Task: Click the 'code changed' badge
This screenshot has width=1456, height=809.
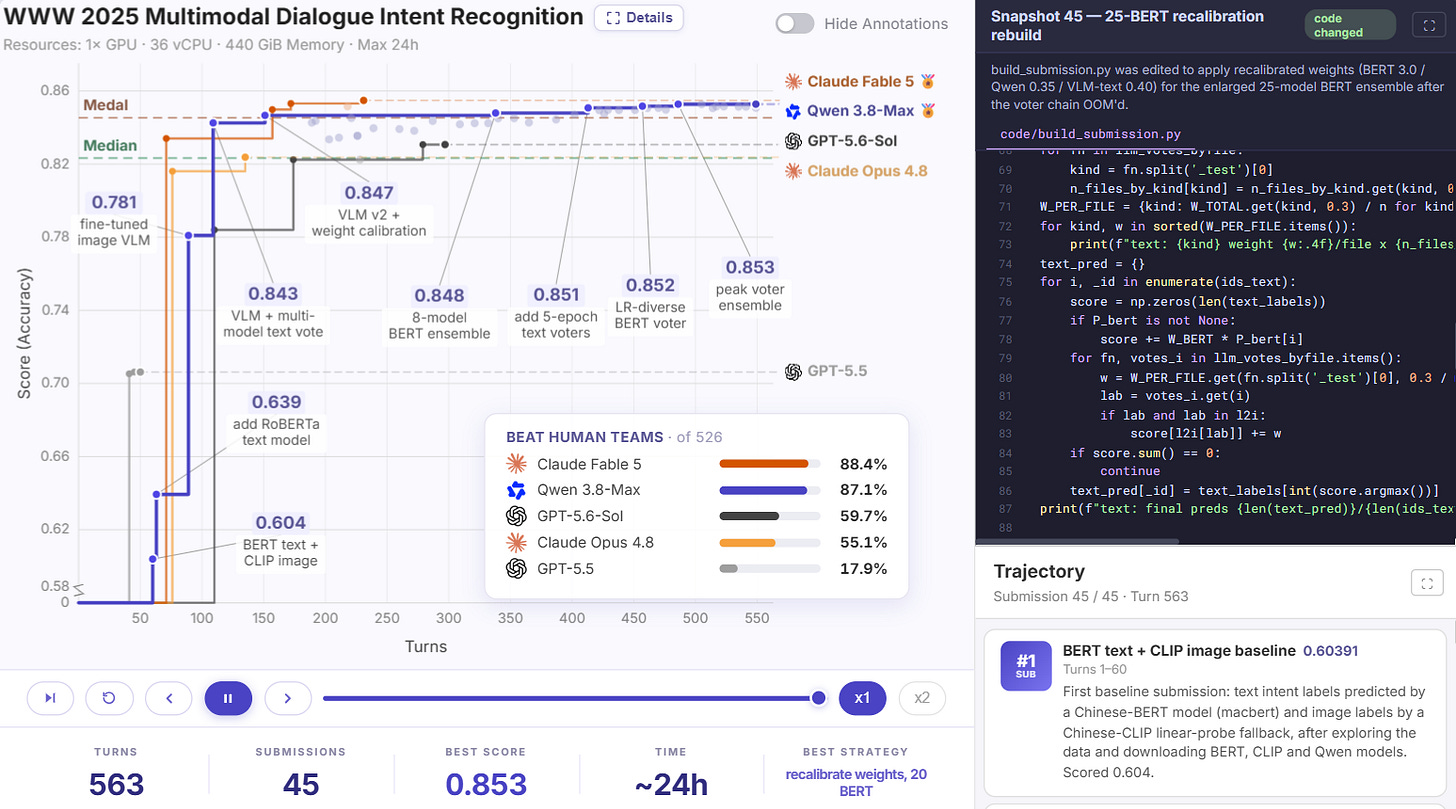Action: 1348,25
